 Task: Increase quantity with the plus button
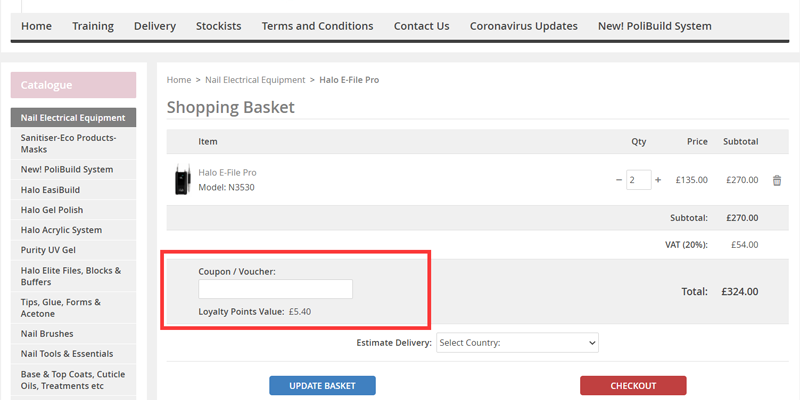tap(658, 180)
